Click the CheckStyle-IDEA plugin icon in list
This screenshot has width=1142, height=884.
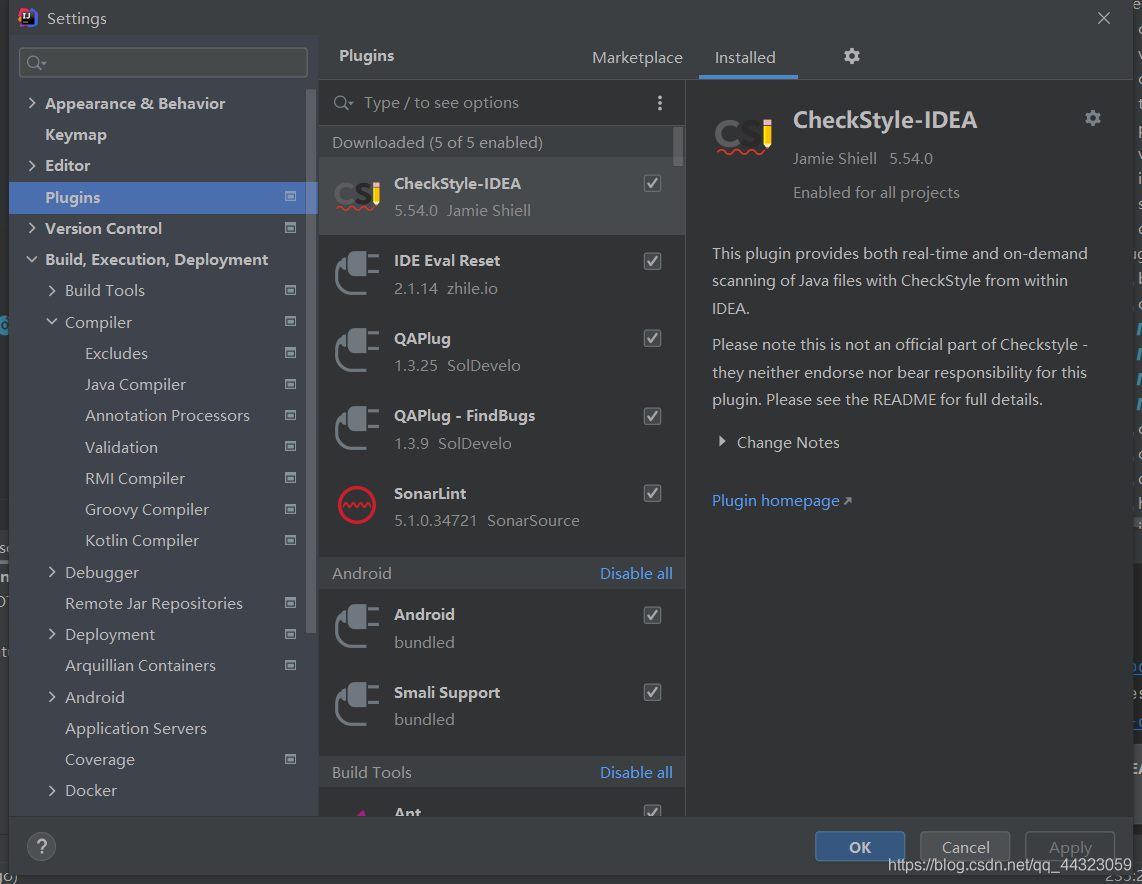357,196
